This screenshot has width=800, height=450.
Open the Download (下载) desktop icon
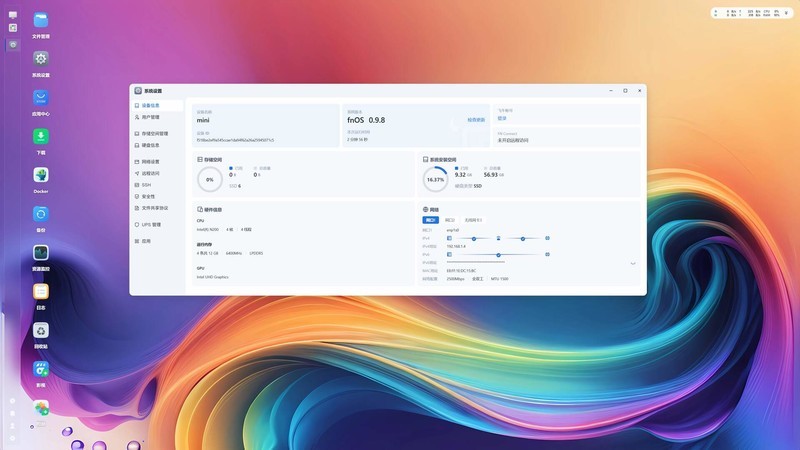click(x=41, y=136)
